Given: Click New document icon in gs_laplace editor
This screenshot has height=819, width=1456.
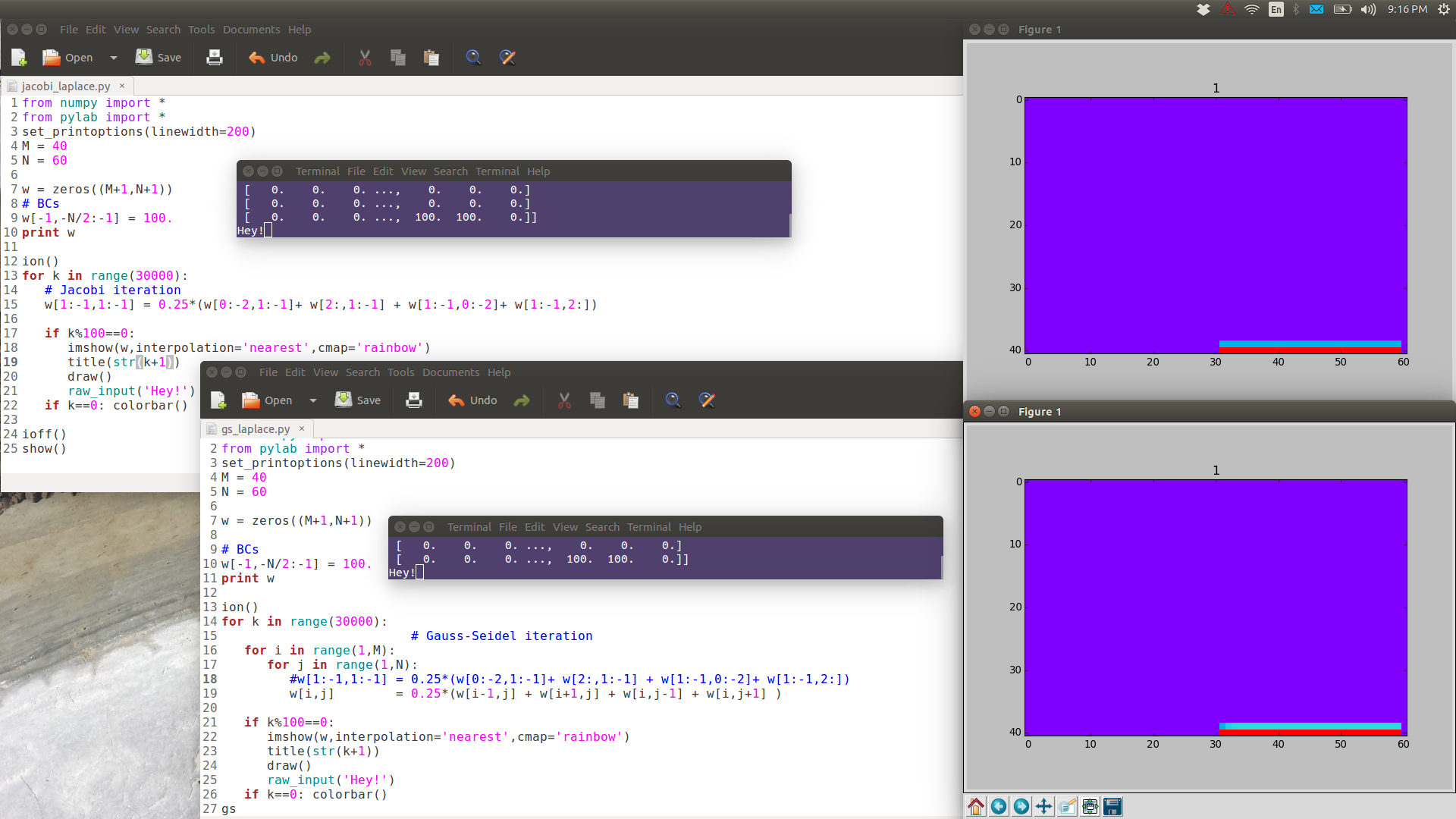Looking at the screenshot, I should click(218, 400).
